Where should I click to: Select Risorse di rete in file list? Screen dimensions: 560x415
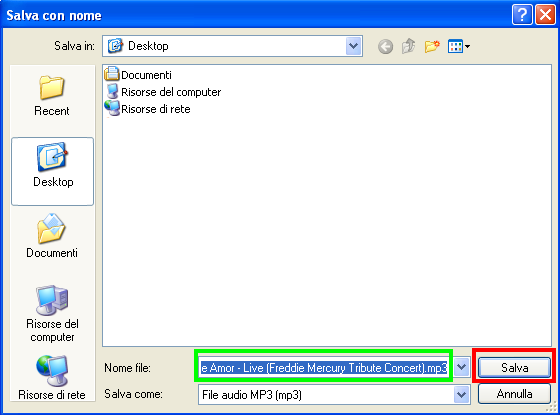(147, 109)
